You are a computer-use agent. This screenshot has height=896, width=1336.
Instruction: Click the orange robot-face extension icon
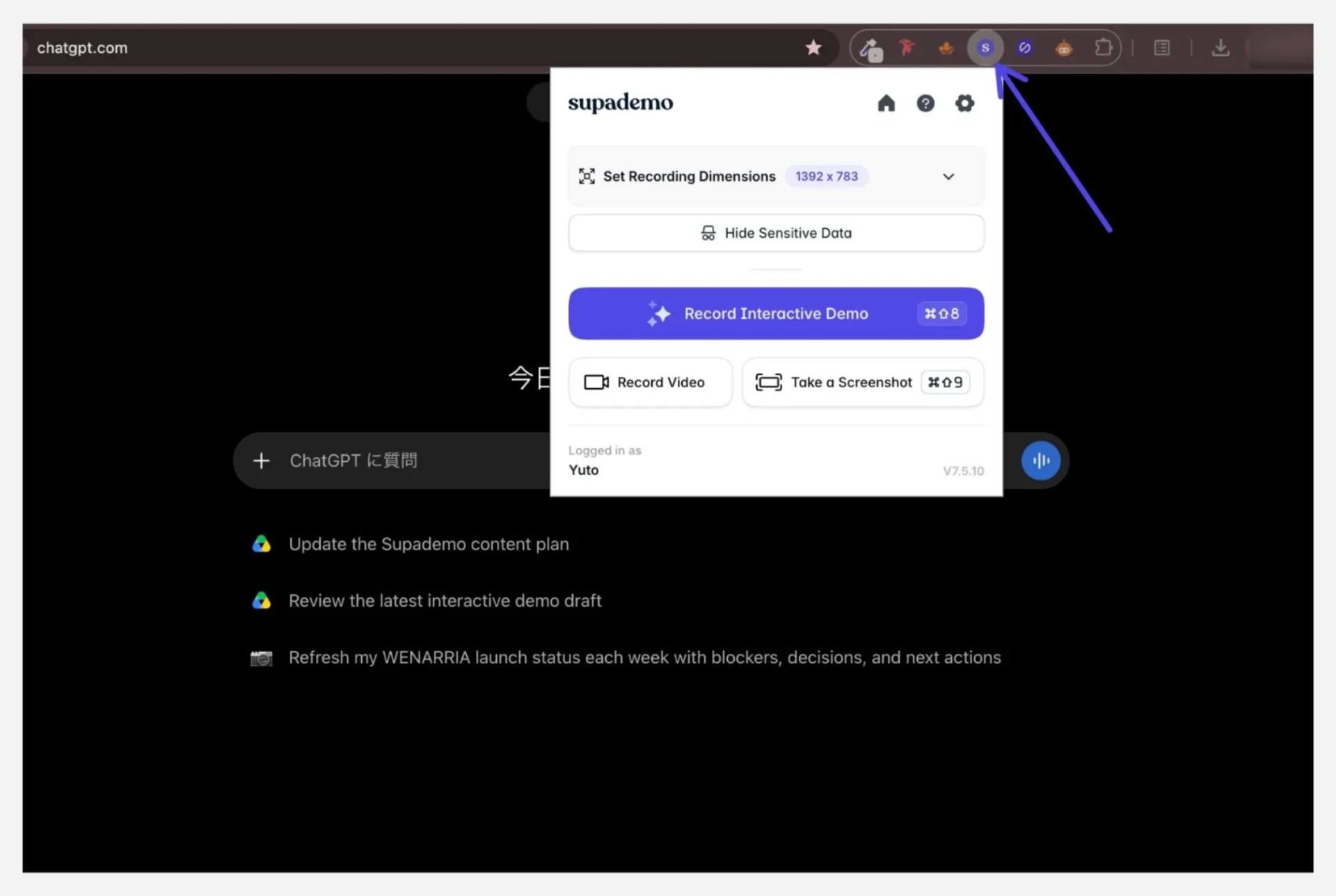point(1064,48)
